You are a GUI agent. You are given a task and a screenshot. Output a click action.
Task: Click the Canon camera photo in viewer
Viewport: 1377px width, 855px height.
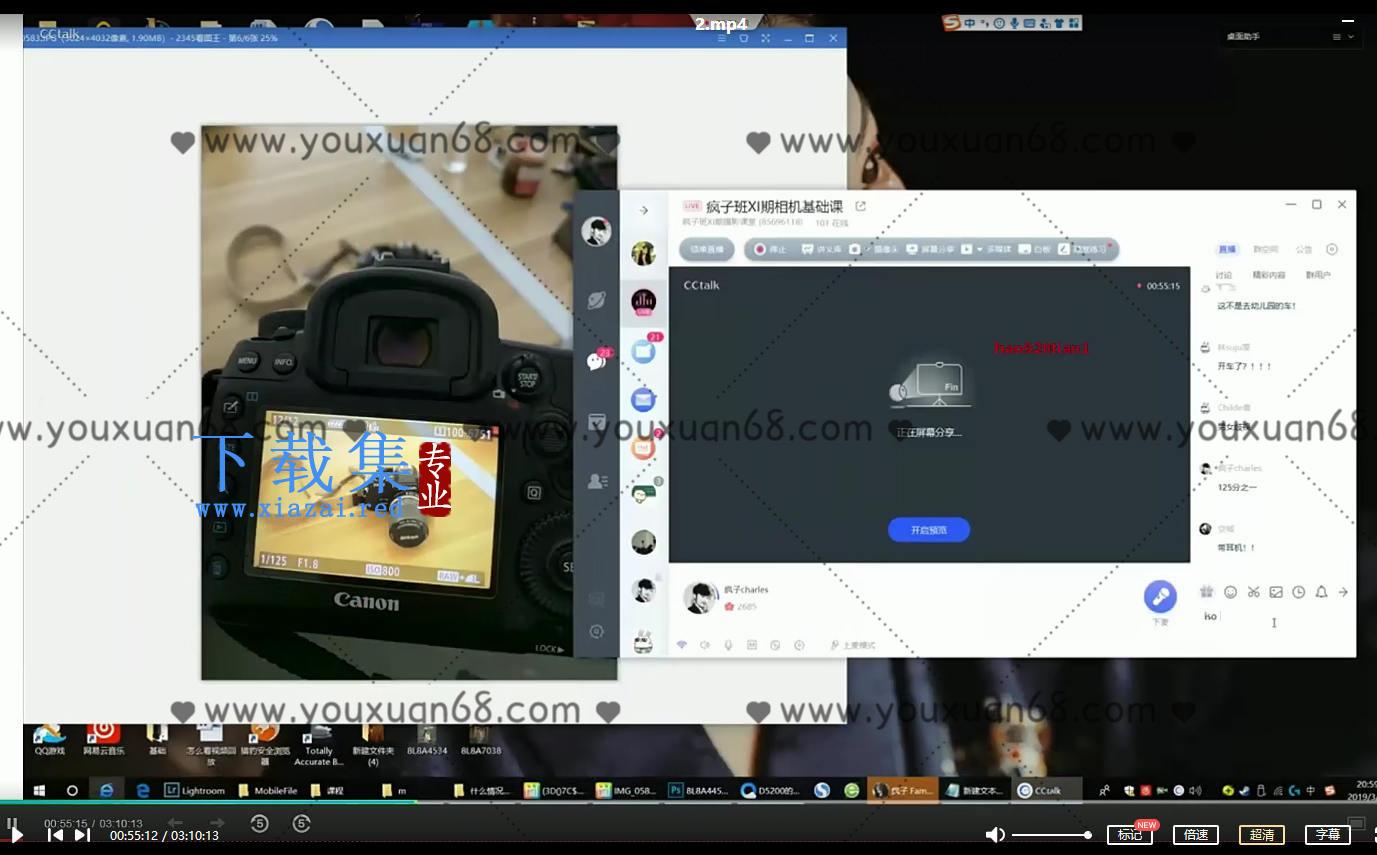pyautogui.click(x=409, y=403)
